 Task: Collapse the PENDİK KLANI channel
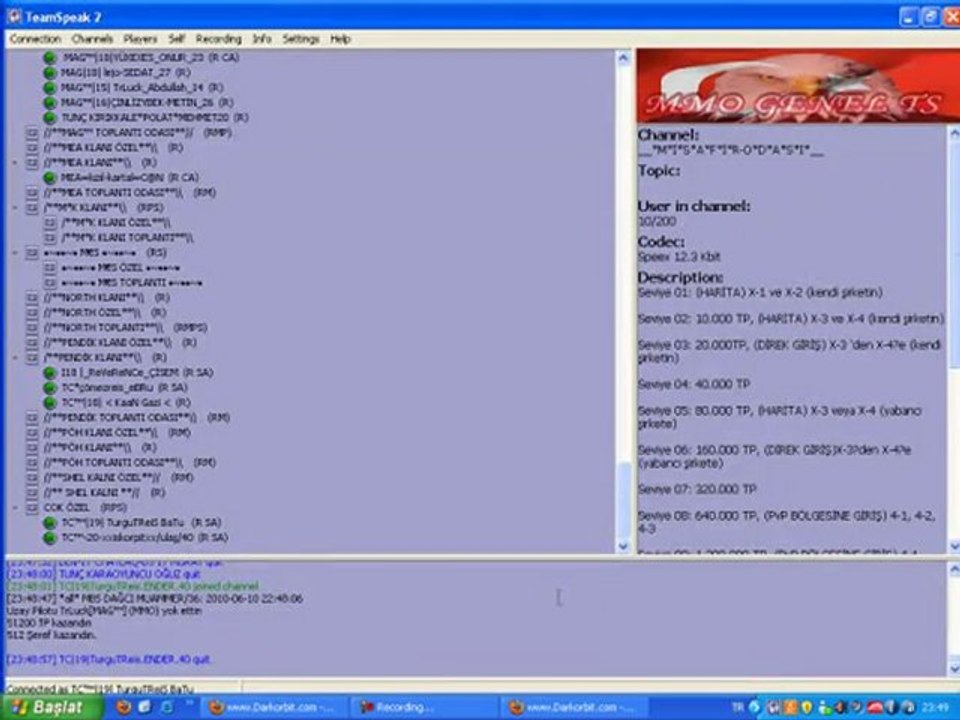[x=15, y=358]
